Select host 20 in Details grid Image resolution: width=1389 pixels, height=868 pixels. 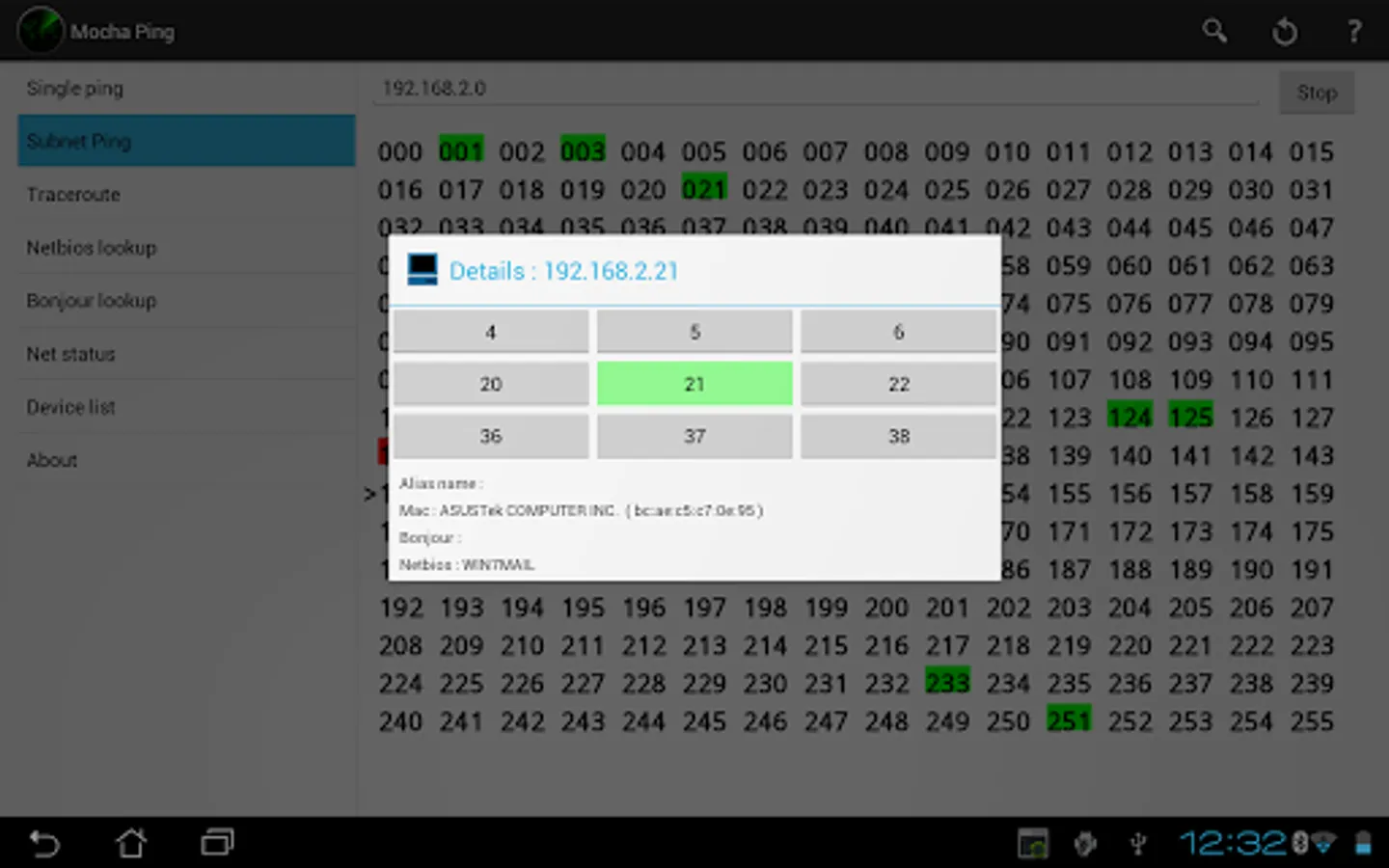[491, 384]
